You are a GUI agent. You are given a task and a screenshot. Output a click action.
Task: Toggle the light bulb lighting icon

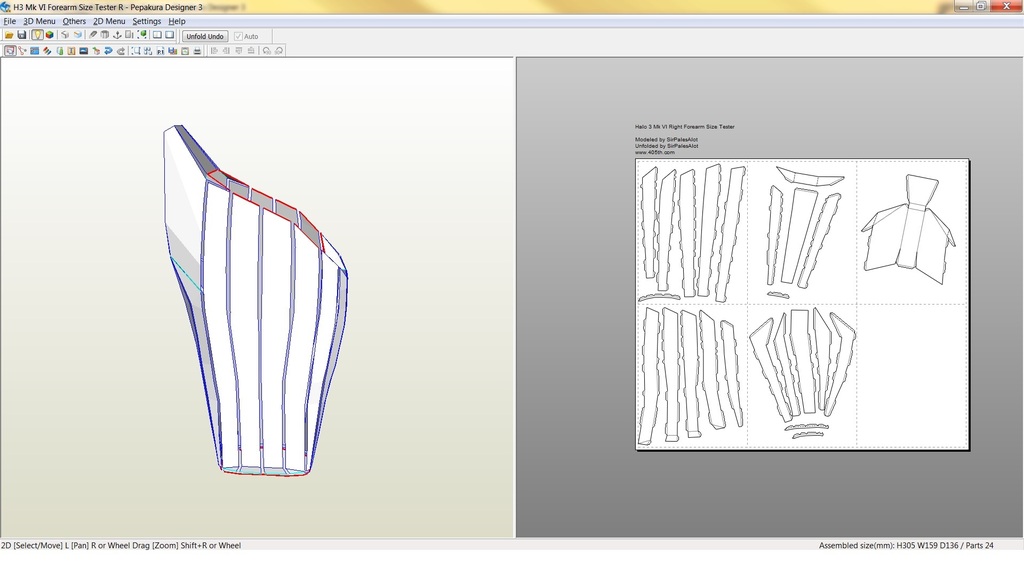[37, 35]
